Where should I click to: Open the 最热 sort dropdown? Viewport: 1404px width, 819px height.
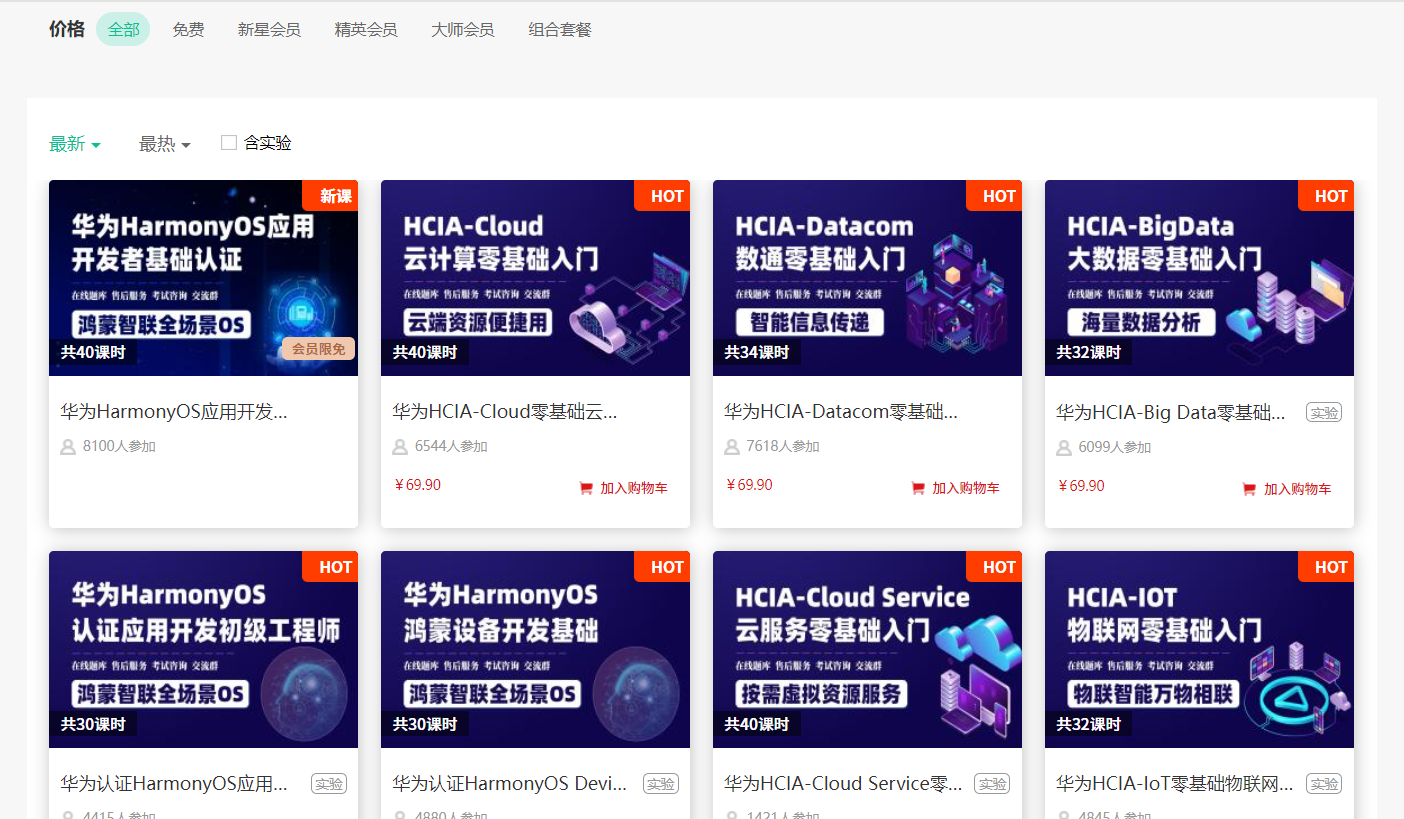click(163, 143)
